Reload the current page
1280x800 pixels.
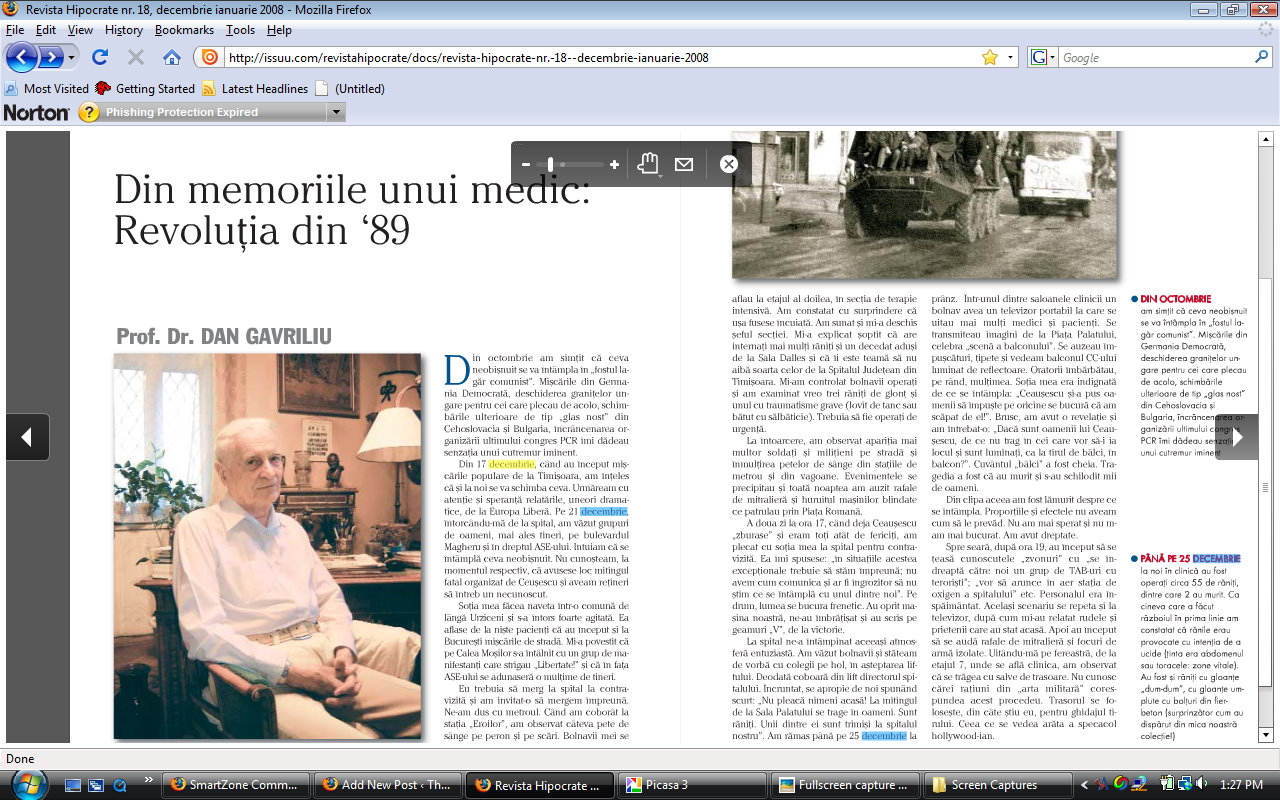[x=100, y=57]
